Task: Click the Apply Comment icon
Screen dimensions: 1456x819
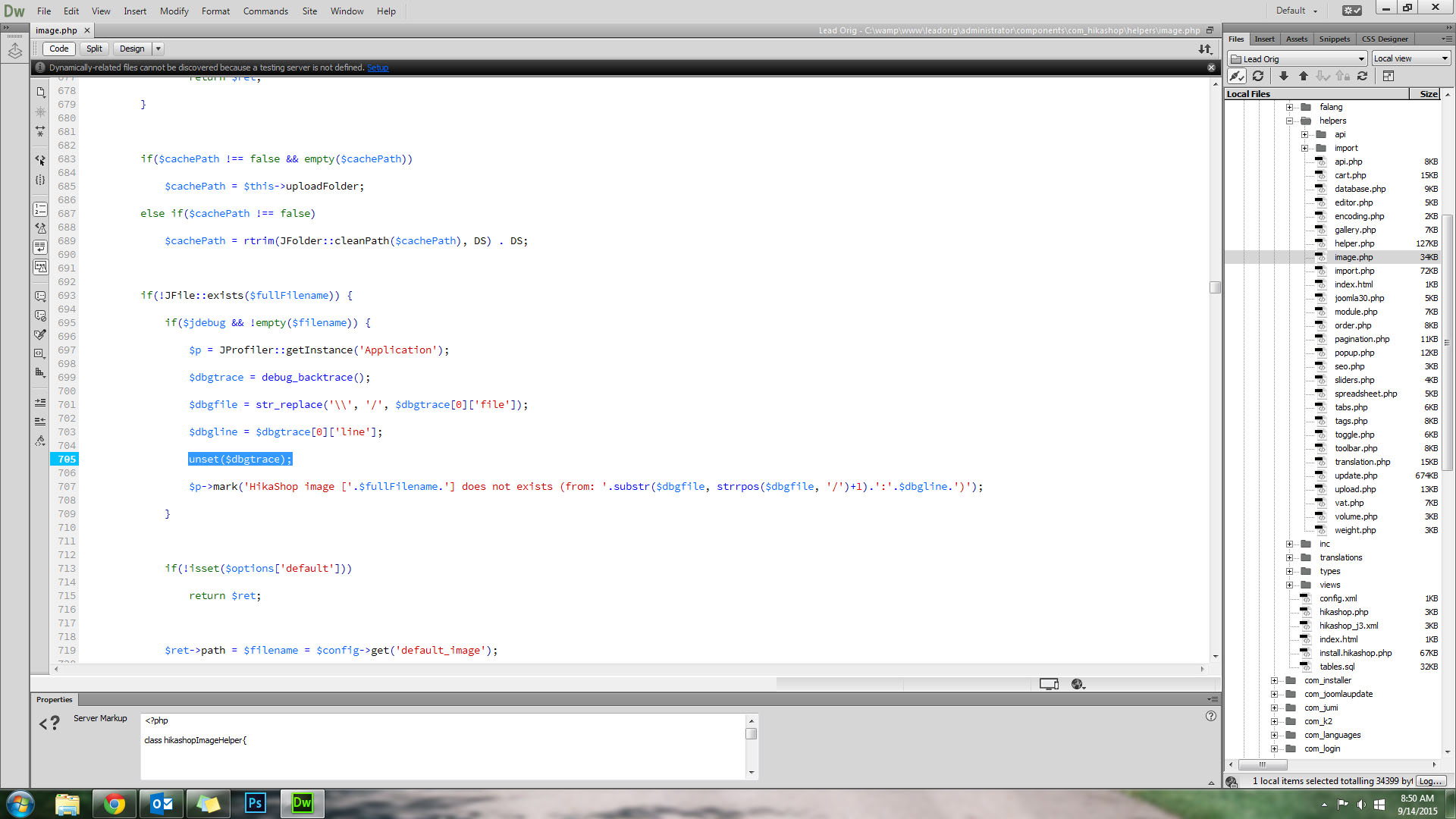Action: (x=40, y=297)
